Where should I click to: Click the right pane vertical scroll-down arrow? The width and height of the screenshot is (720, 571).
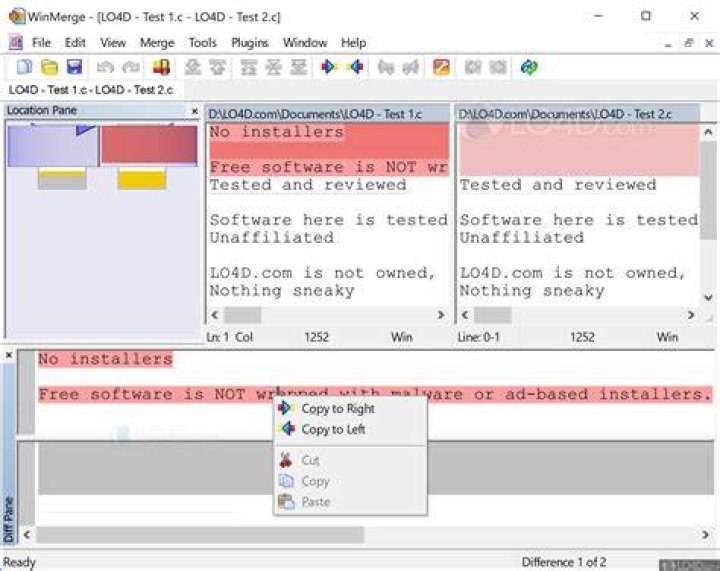click(x=708, y=297)
